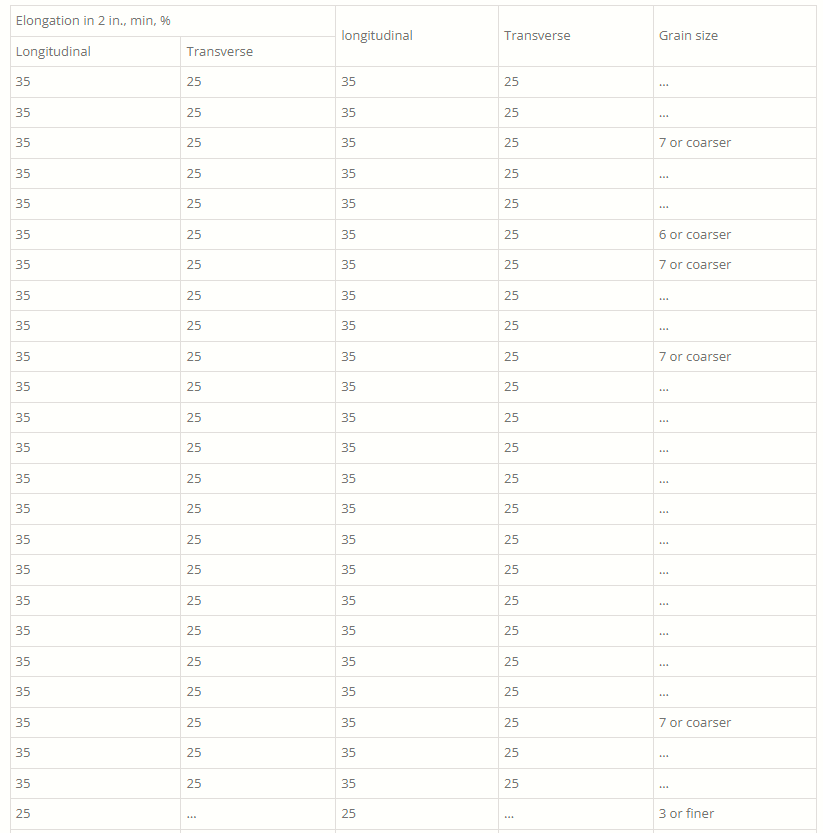Click leftmost "25" in the "6 or coarser" row
Viewport: 823px width, 833px height.
[x=194, y=235]
